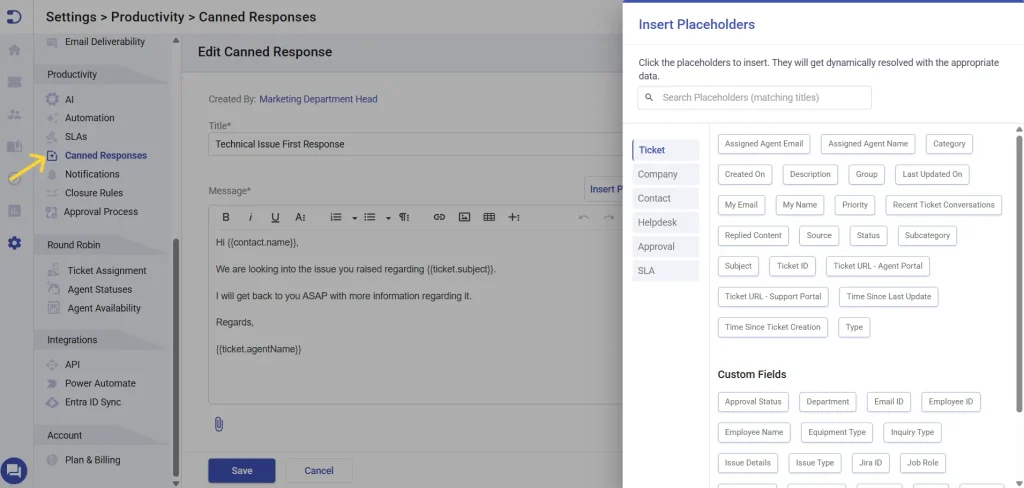Open Entra ID Sync integration
Screen dimensions: 1024x488
click(x=93, y=402)
